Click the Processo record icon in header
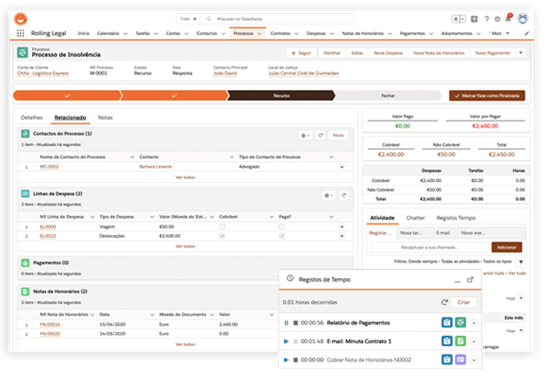This screenshot has width=550, height=383. point(22,53)
